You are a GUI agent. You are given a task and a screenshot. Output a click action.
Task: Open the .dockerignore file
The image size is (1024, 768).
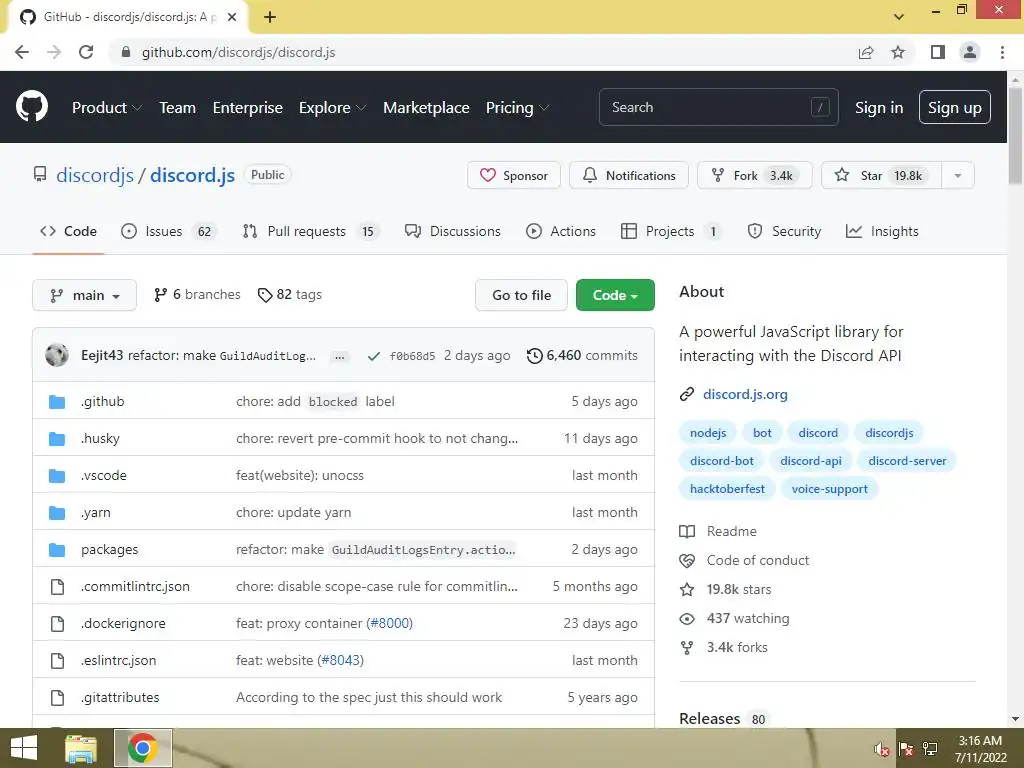(123, 624)
